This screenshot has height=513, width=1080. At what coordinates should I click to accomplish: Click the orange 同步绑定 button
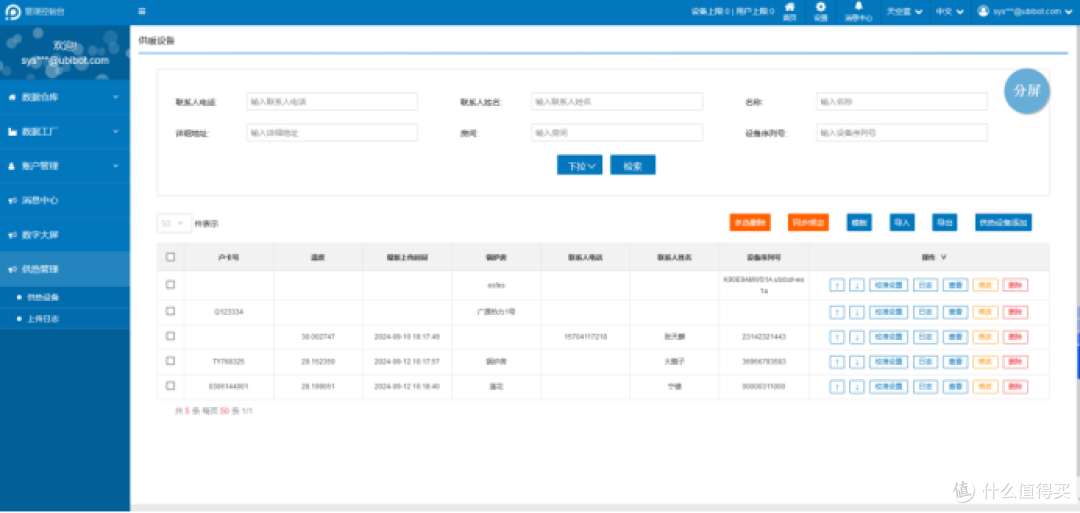[x=808, y=222]
